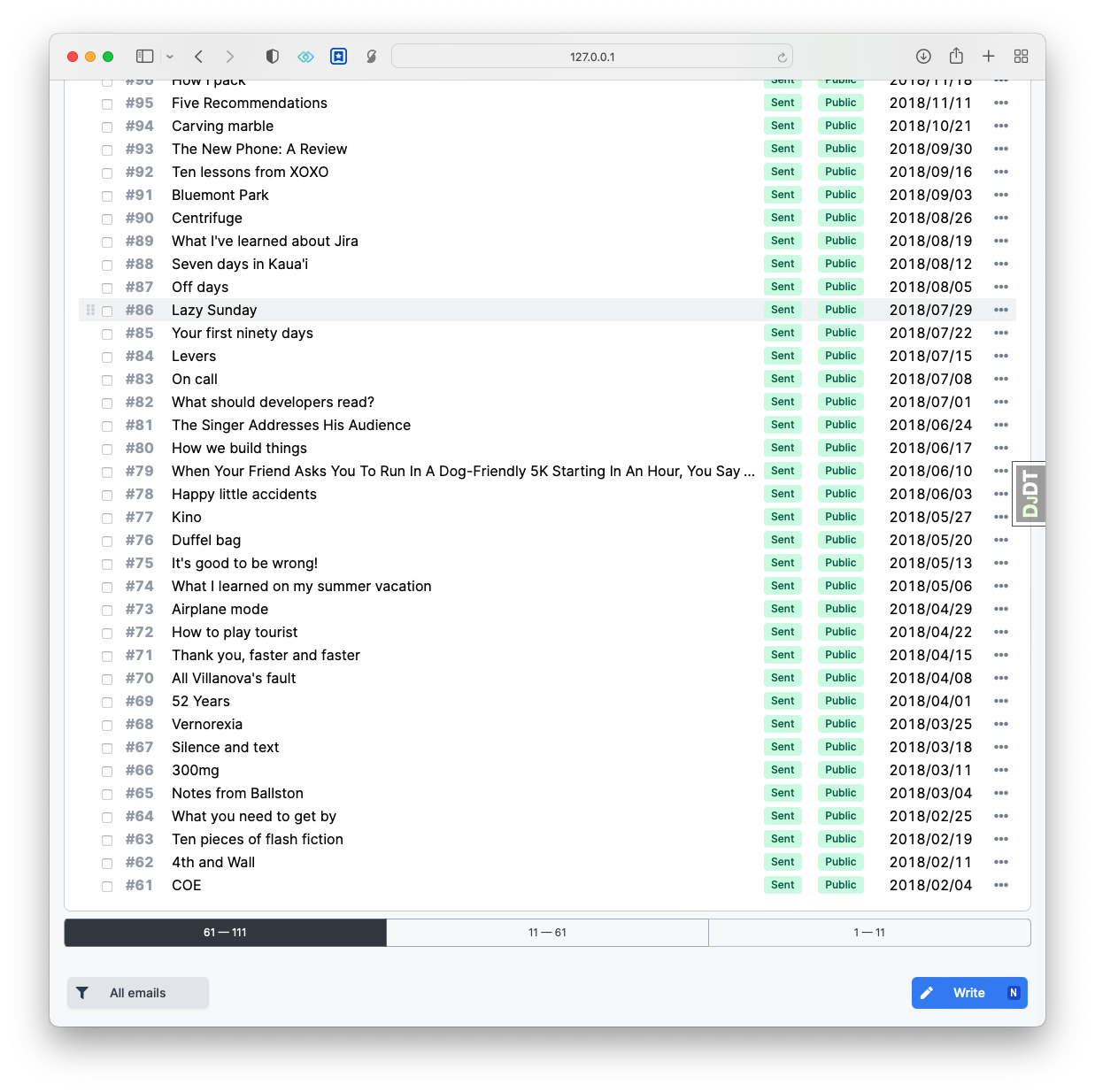Open more actions for How we build things
1095x1092 pixels.
point(1001,448)
